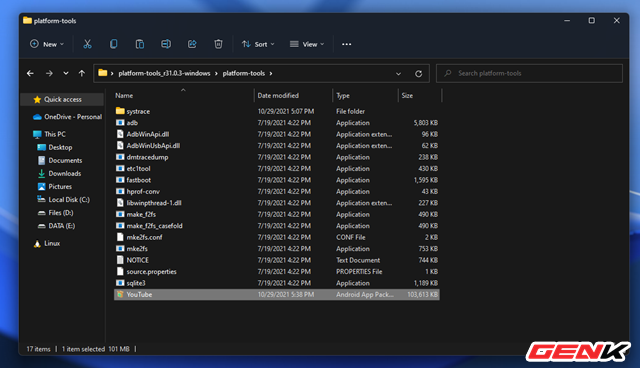This screenshot has width=640, height=368.
Task: Click chevron after platform-tools in path
Action: (271, 73)
